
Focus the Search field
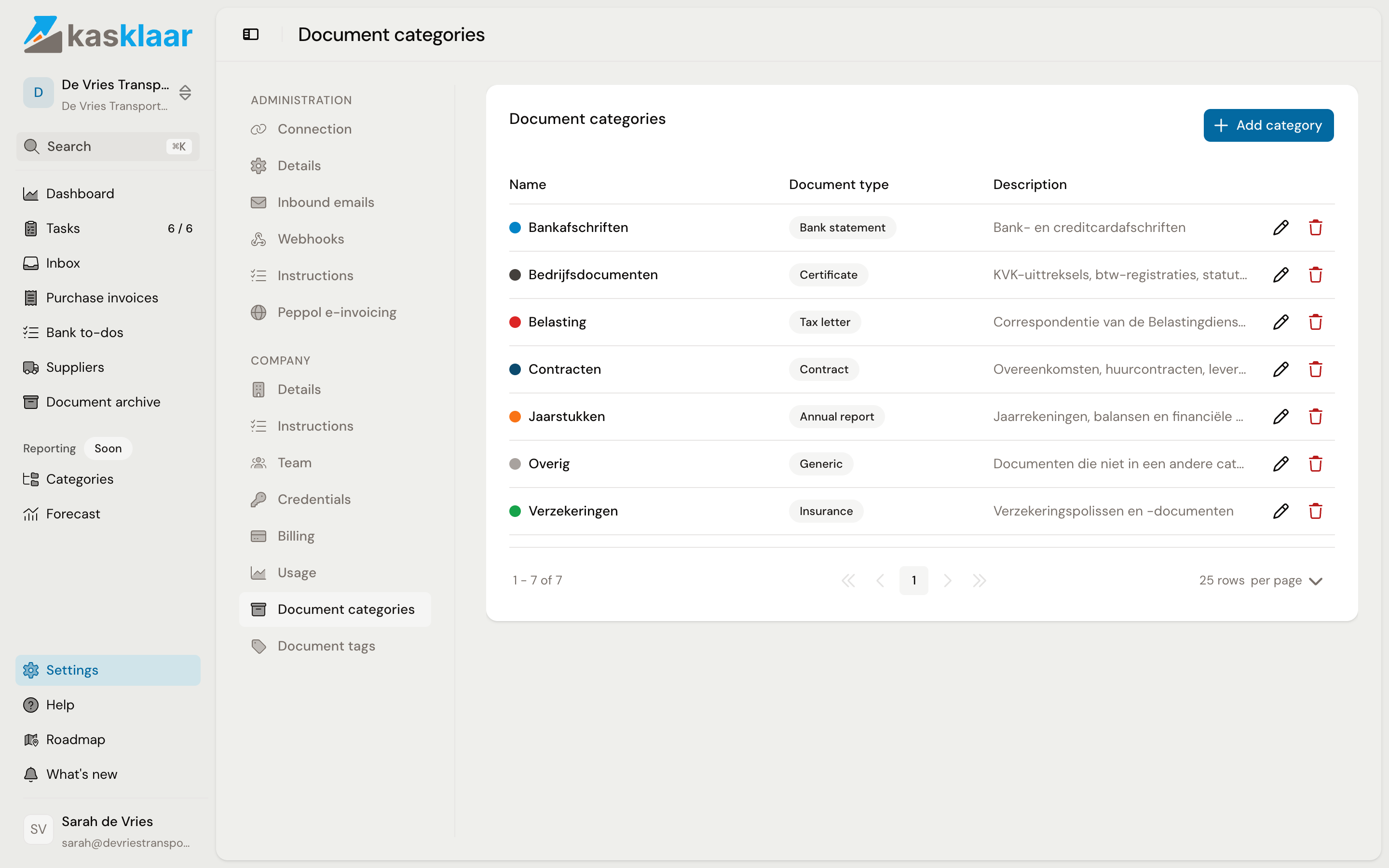[x=108, y=147]
